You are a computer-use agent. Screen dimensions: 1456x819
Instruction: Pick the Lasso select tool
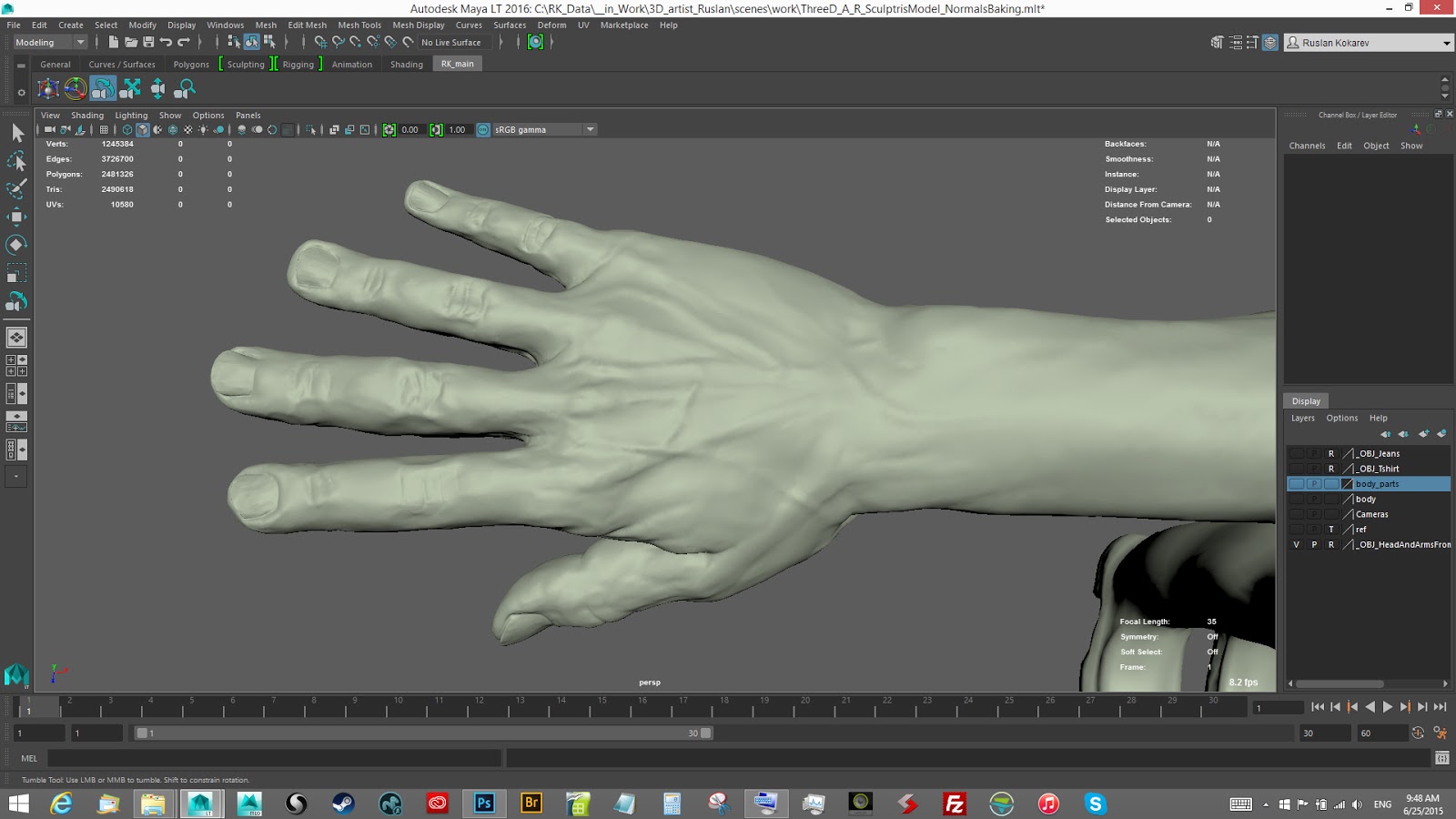coord(16,161)
